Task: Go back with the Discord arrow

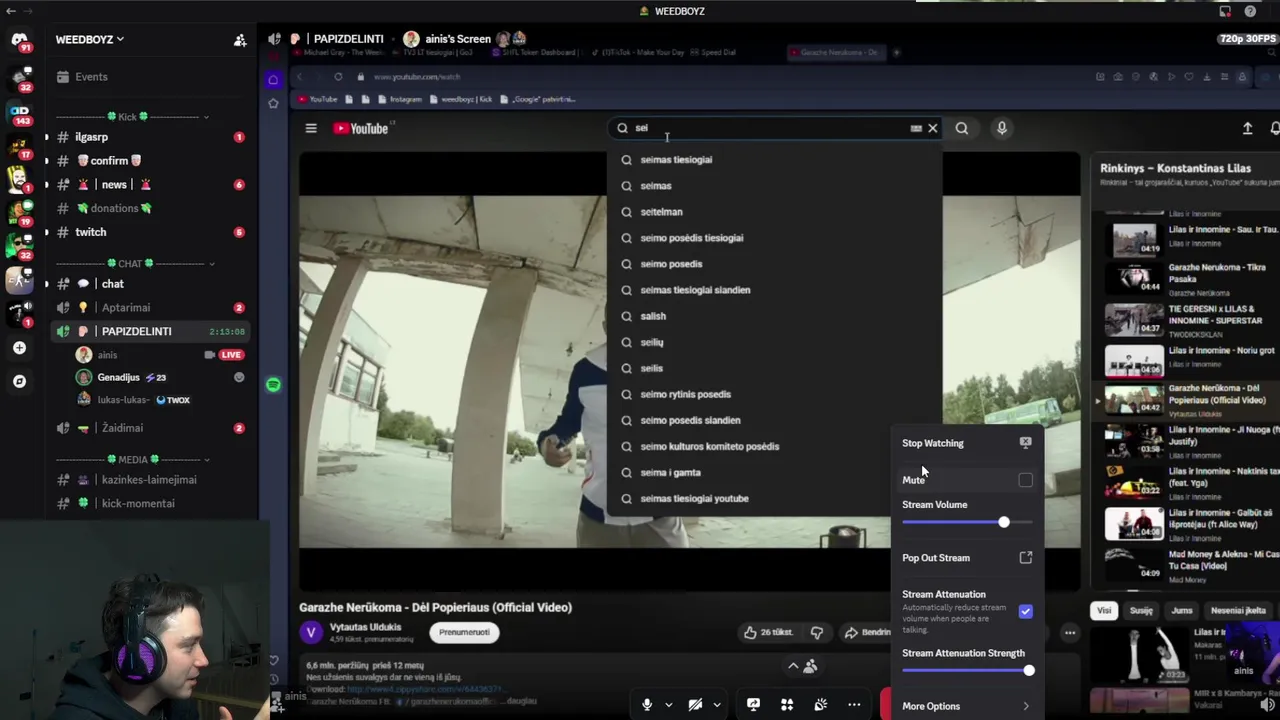Action: (x=10, y=11)
